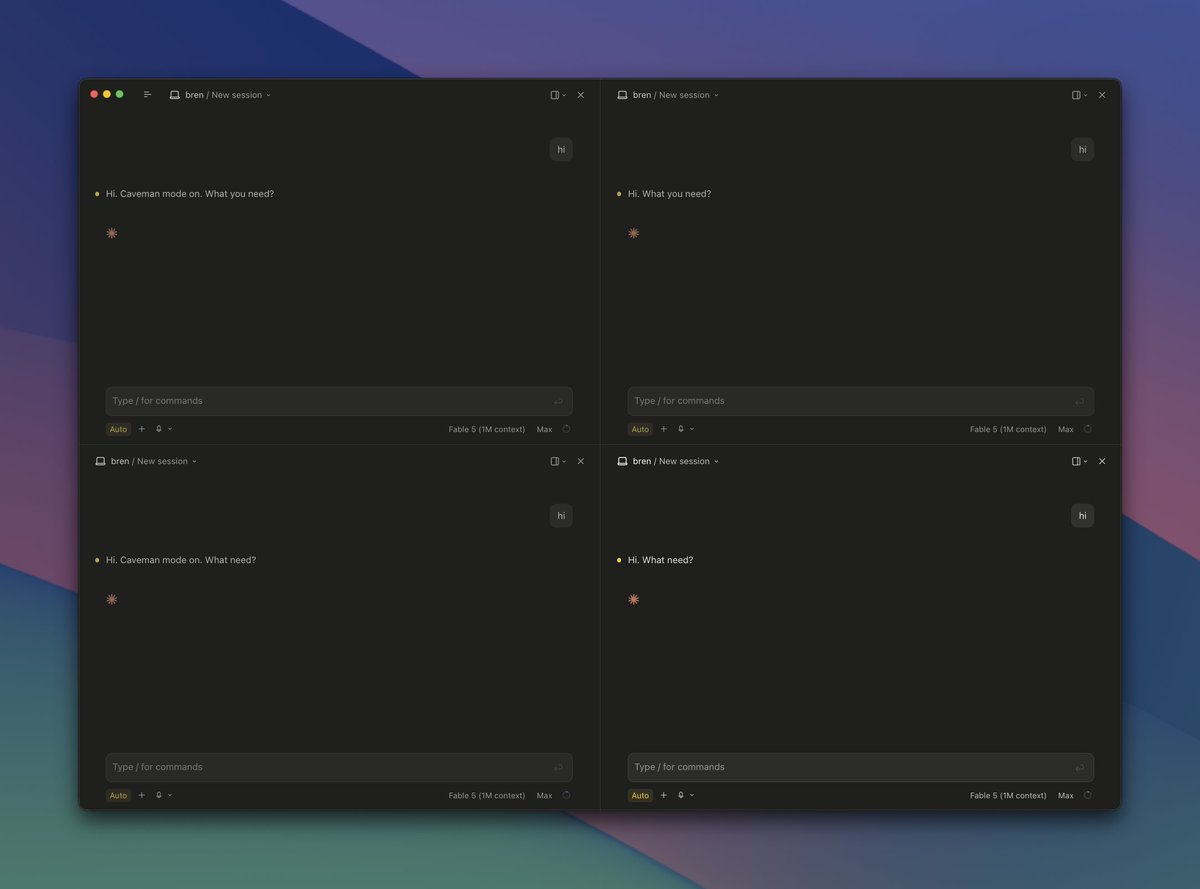Viewport: 1200px width, 889px height.
Task: Toggle Auto mode in bottom-left pane
Action: coord(118,795)
